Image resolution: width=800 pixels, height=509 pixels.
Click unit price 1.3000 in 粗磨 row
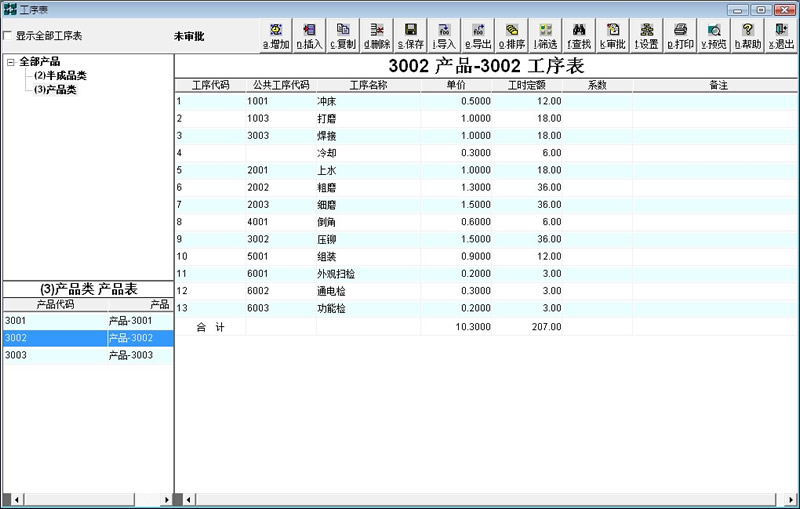point(456,188)
